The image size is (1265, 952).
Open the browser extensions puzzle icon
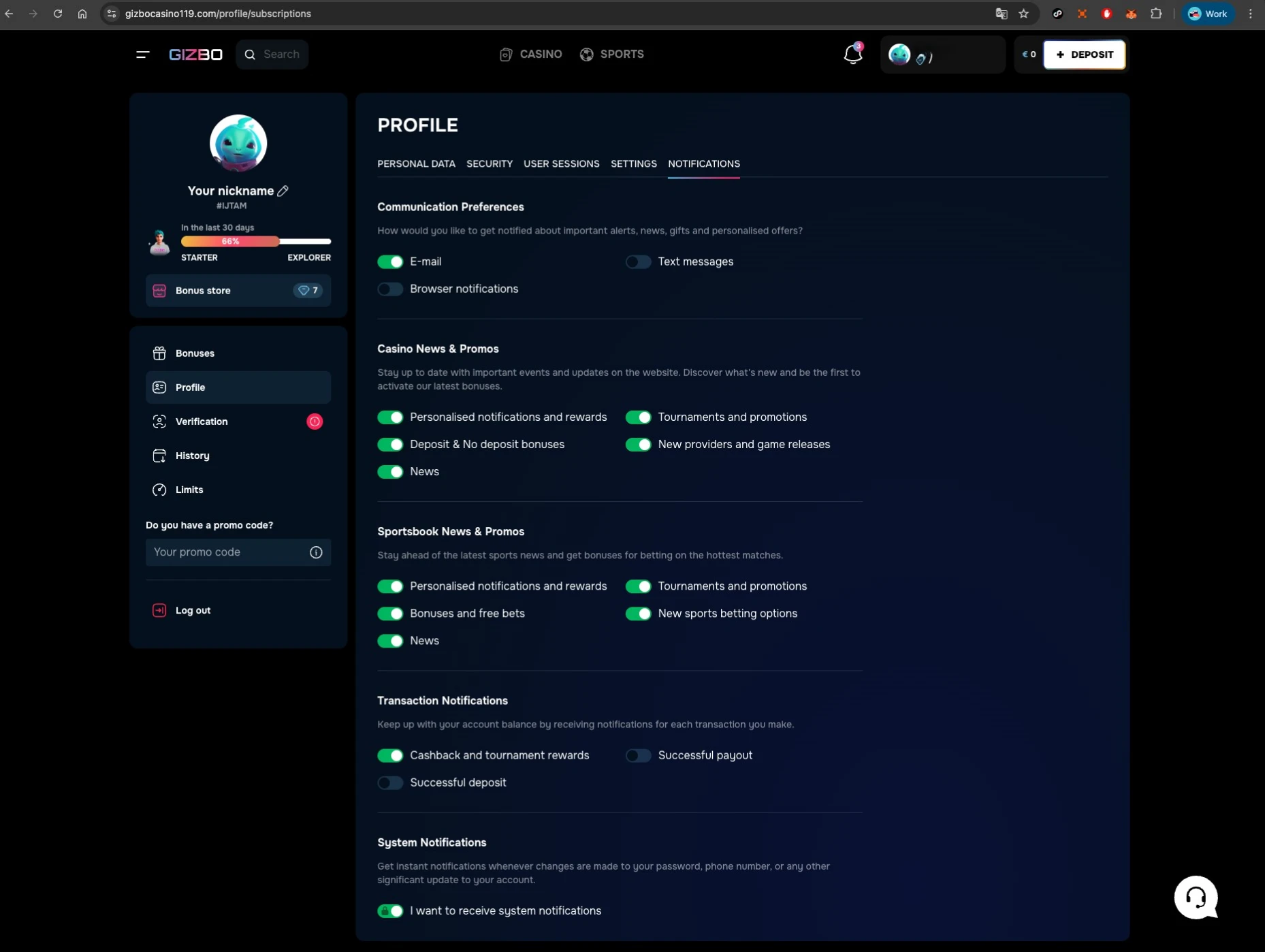[x=1156, y=14]
